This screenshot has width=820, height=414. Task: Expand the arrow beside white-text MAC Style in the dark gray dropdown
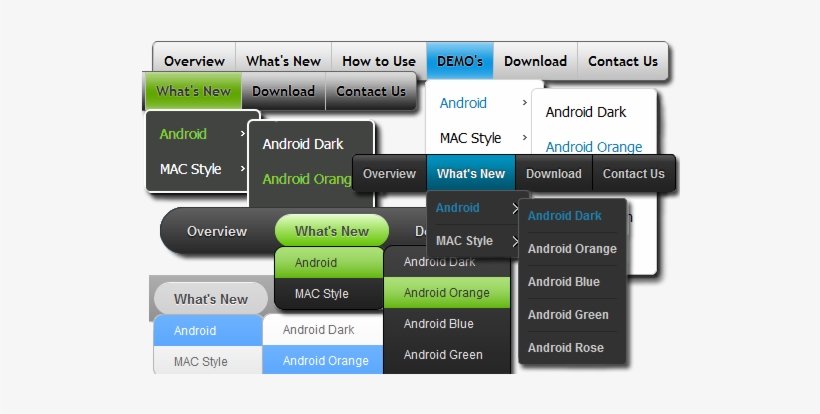point(243,168)
